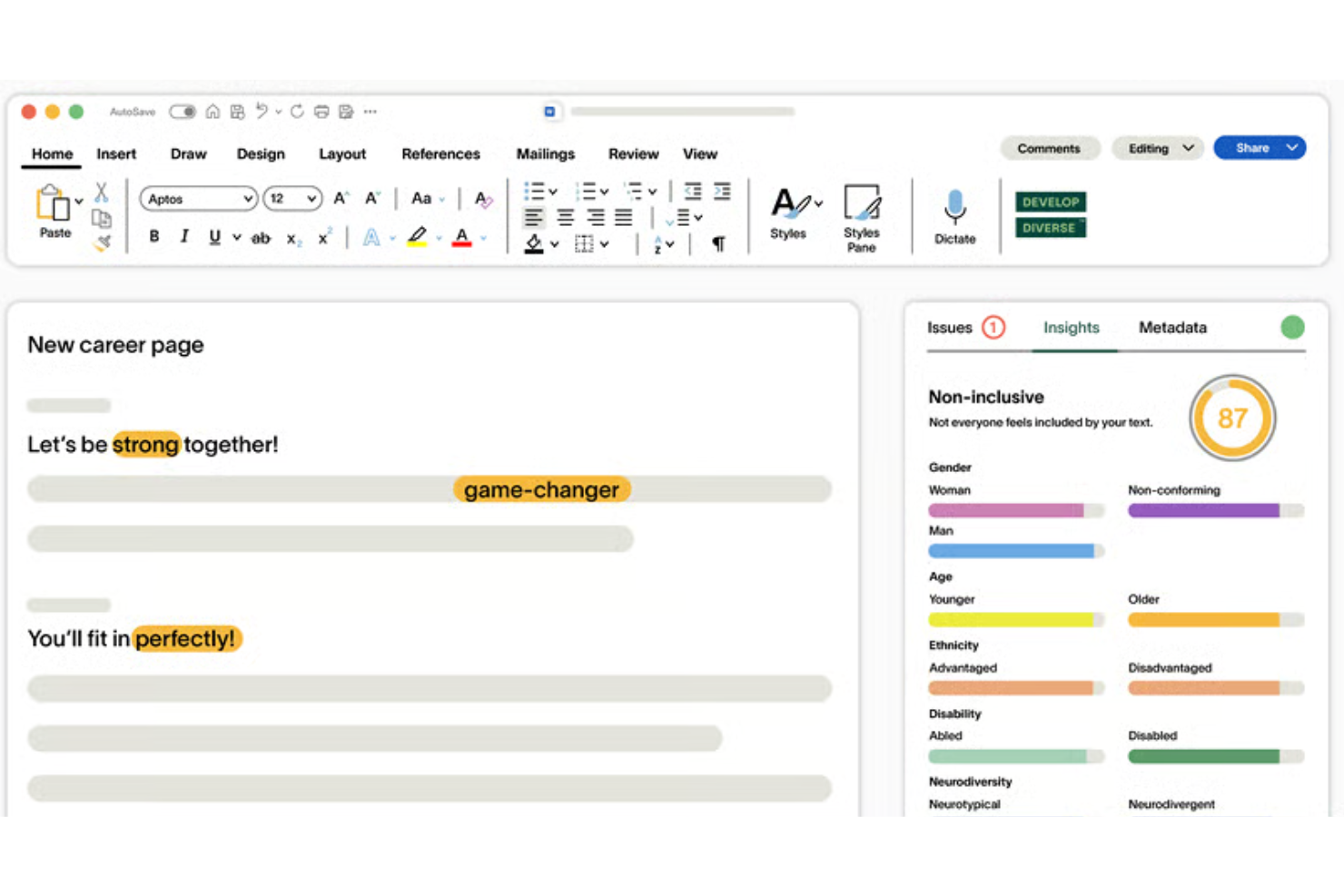Apply superscript formatting
1344x896 pixels.
[x=324, y=237]
